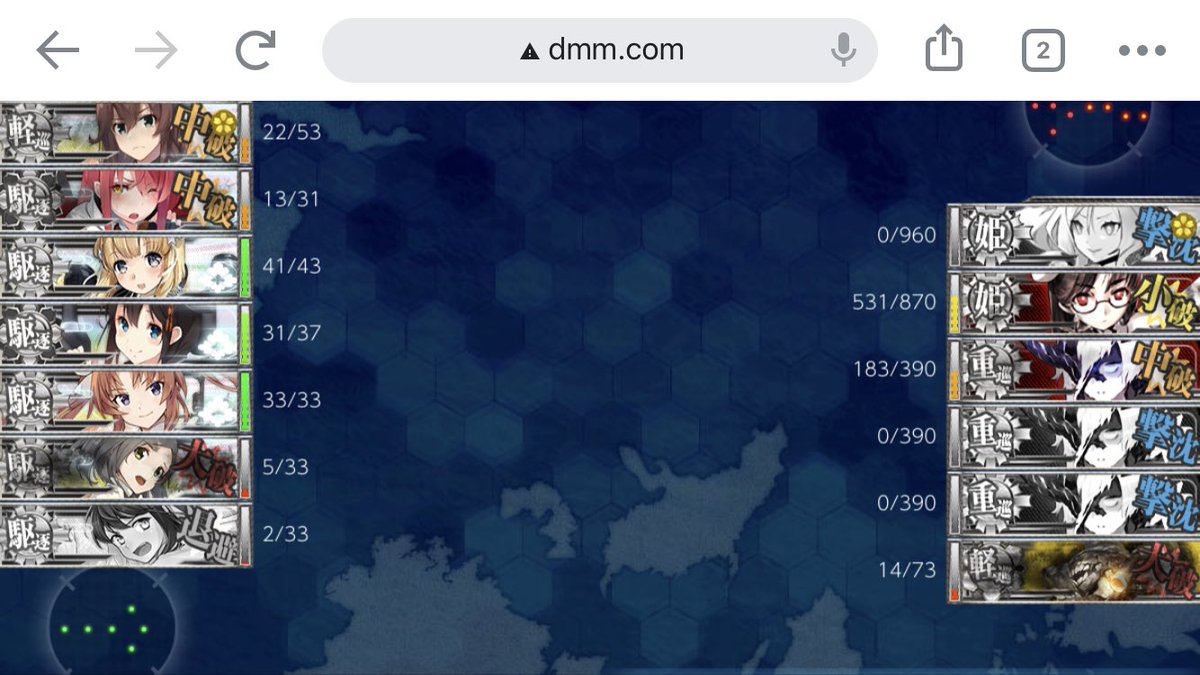Click the HP text 22/53

tap(291, 132)
